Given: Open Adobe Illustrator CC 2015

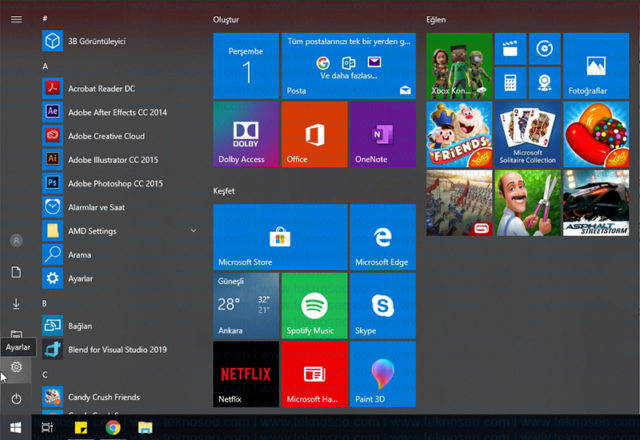Looking at the screenshot, I should [x=120, y=159].
